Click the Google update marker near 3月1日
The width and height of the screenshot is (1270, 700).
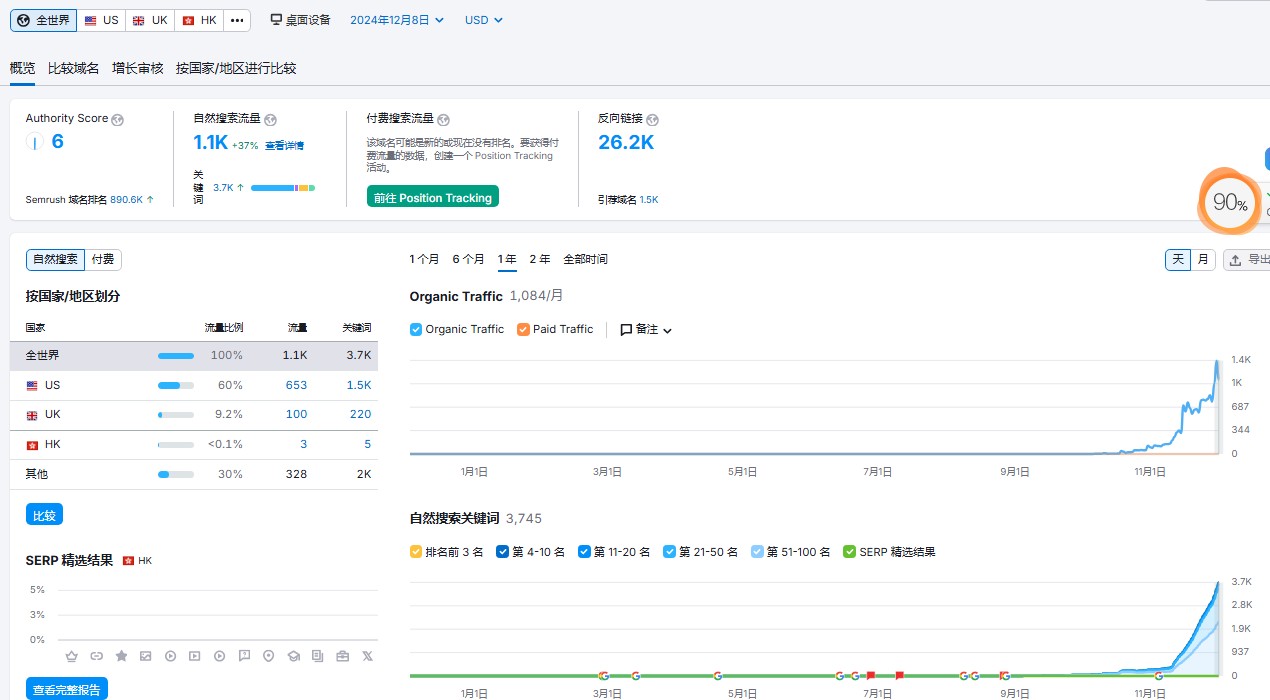pyautogui.click(x=603, y=676)
